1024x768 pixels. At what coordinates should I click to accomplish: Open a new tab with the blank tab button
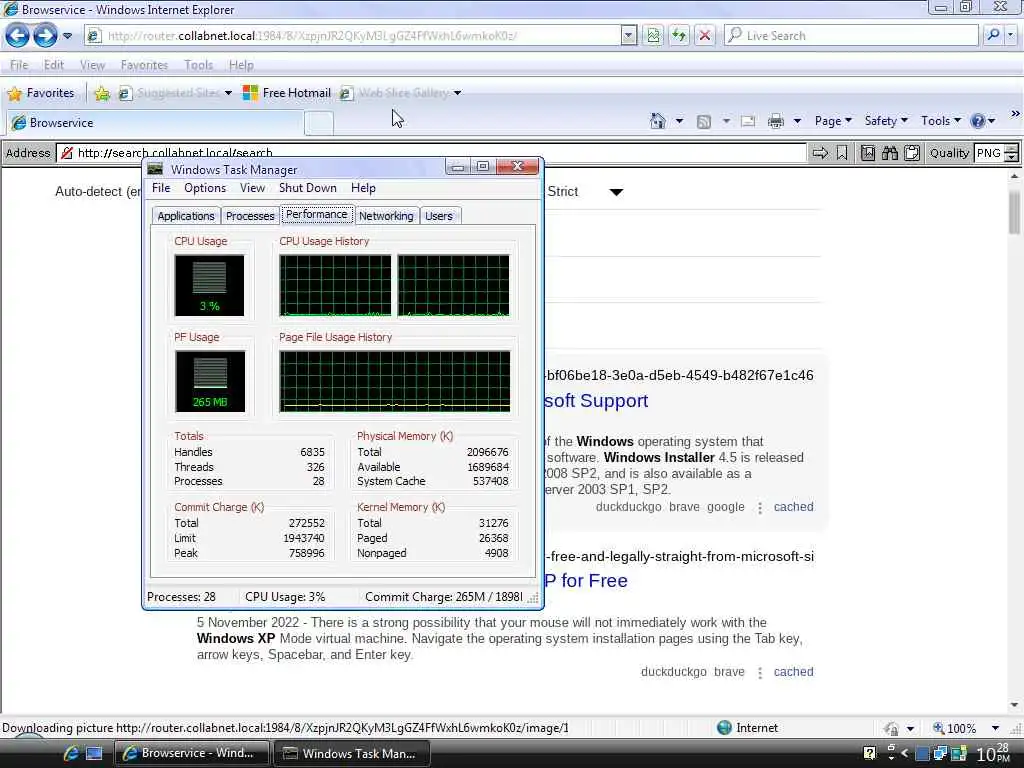pos(319,123)
